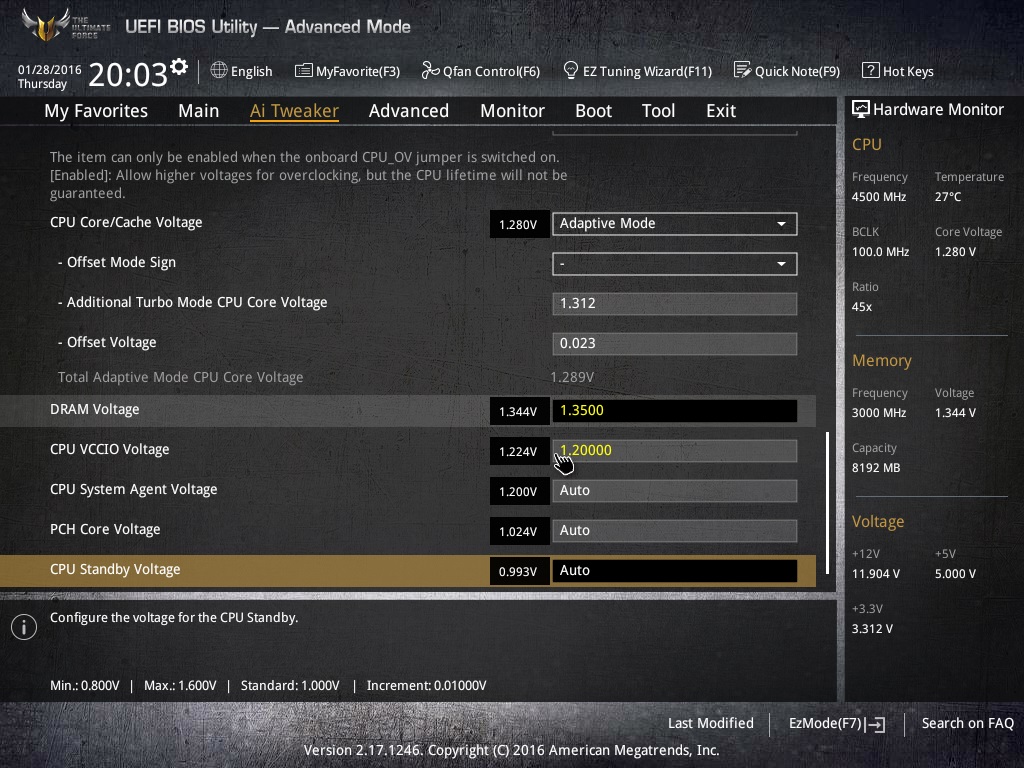Click the CPU Standby Voltage Auto field
Image resolution: width=1024 pixels, height=768 pixels.
point(675,571)
